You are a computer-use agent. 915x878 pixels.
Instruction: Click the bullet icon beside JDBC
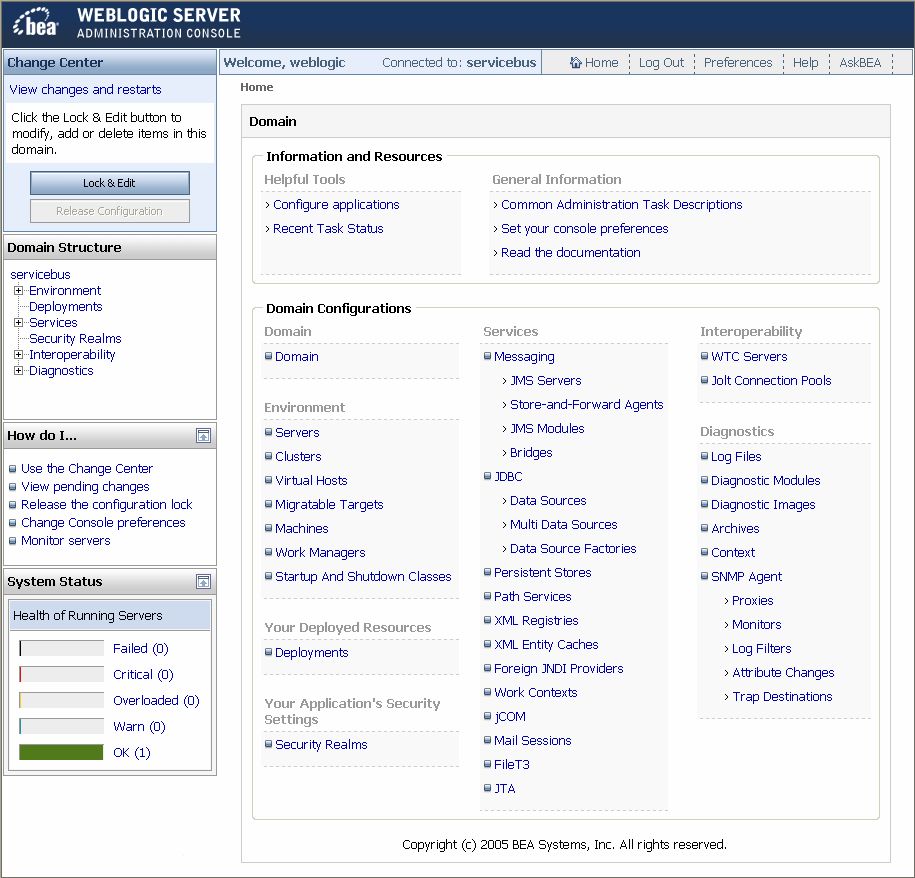pos(487,476)
